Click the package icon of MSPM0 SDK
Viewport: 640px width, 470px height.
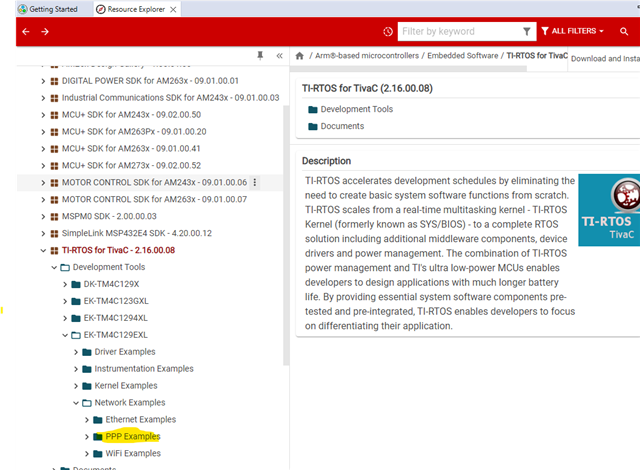point(54,217)
